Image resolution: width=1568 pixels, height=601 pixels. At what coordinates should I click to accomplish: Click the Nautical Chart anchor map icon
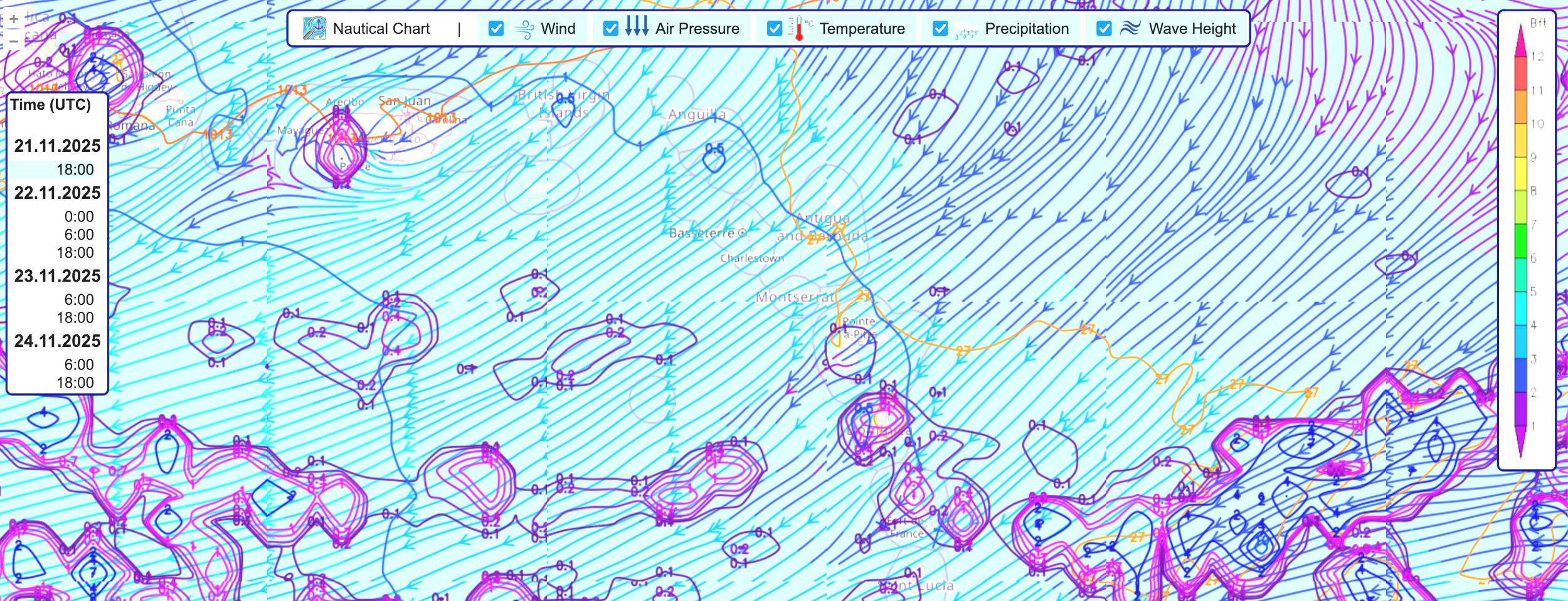coord(314,28)
